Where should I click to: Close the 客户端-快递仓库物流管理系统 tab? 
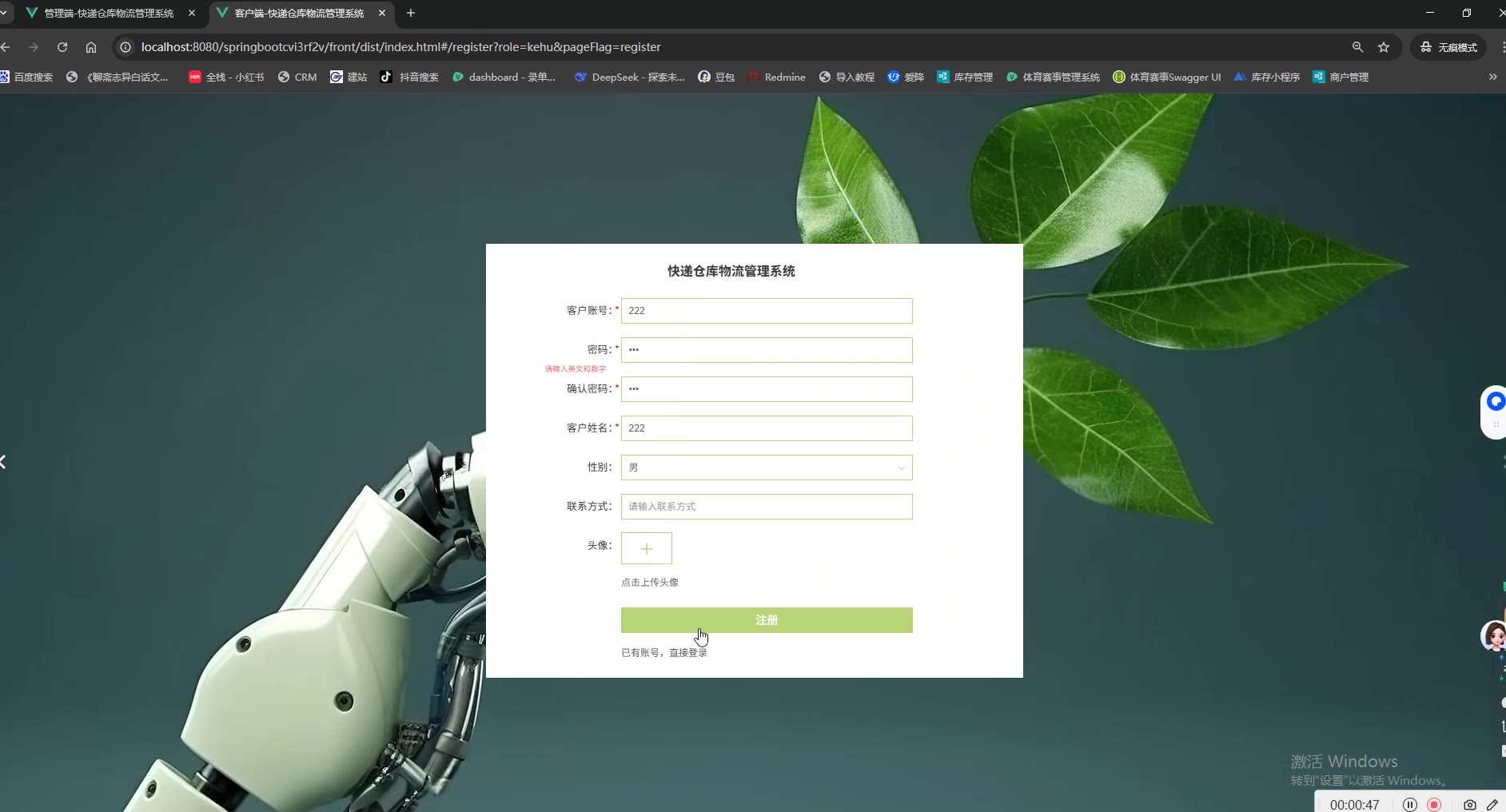382,13
